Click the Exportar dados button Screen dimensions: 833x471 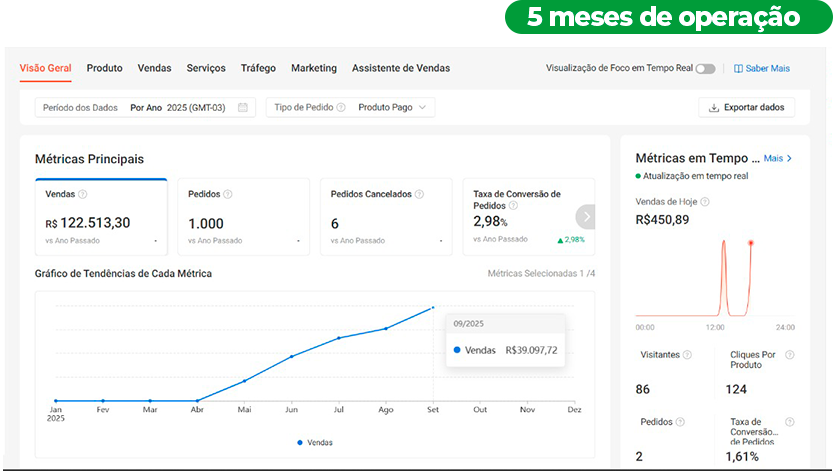coord(746,107)
